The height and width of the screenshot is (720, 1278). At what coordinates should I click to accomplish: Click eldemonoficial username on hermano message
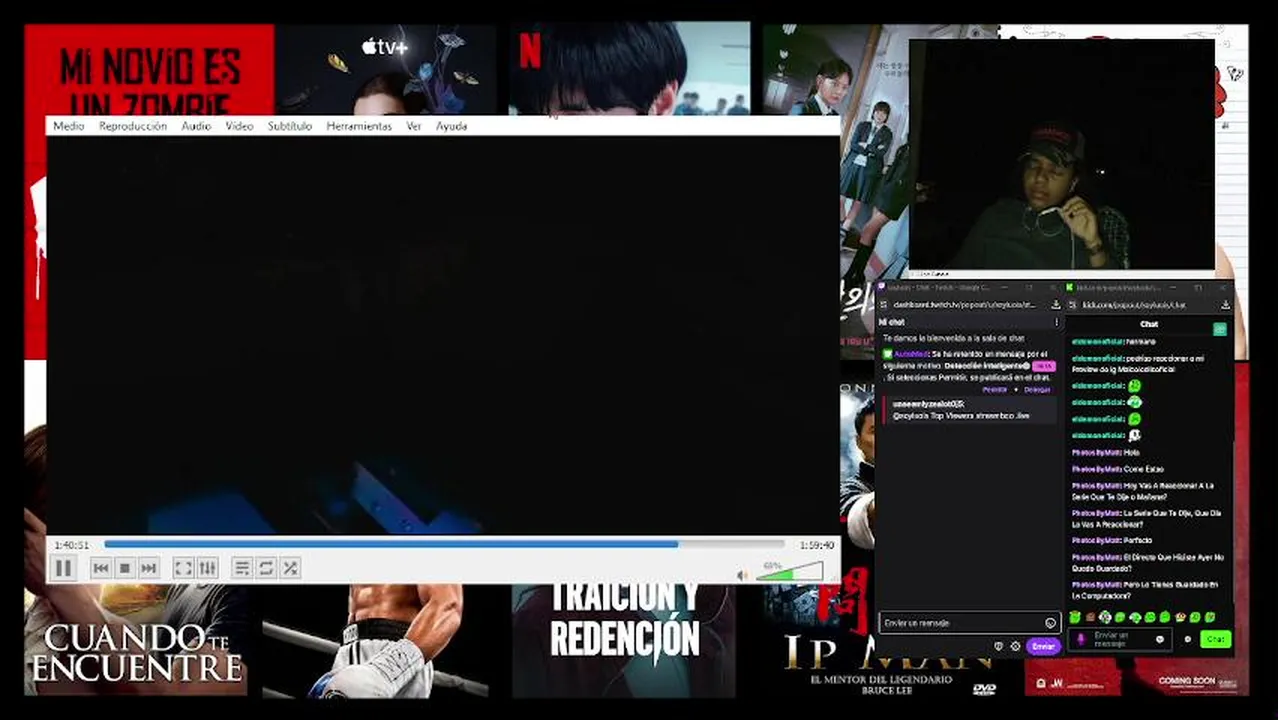1098,342
